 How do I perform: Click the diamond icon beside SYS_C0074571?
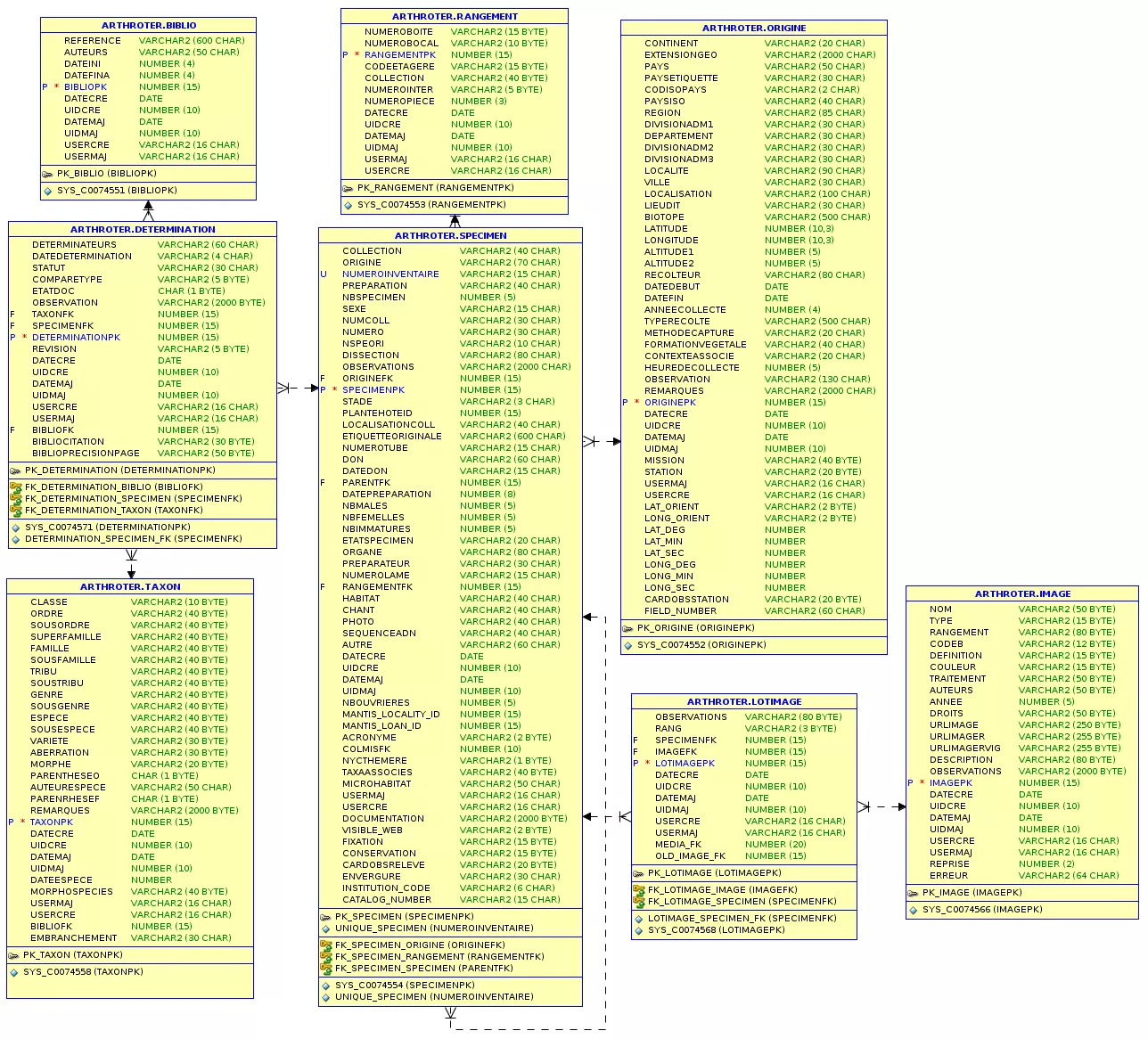(16, 528)
